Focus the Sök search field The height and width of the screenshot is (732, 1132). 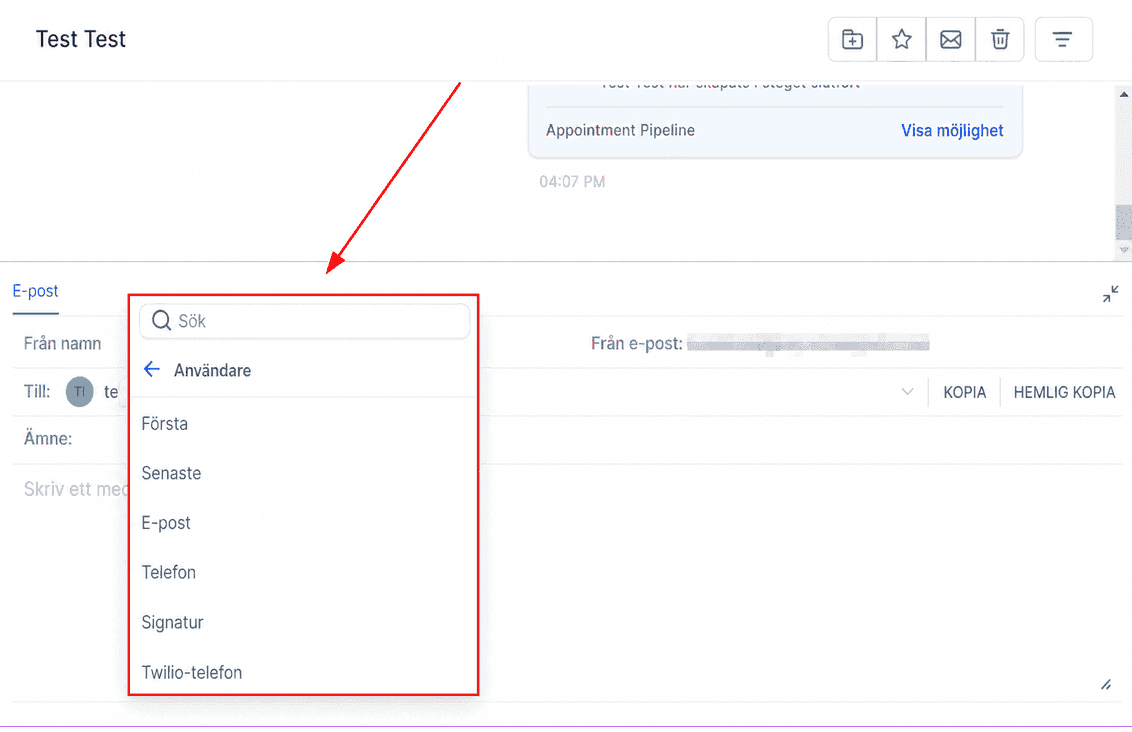click(x=305, y=321)
